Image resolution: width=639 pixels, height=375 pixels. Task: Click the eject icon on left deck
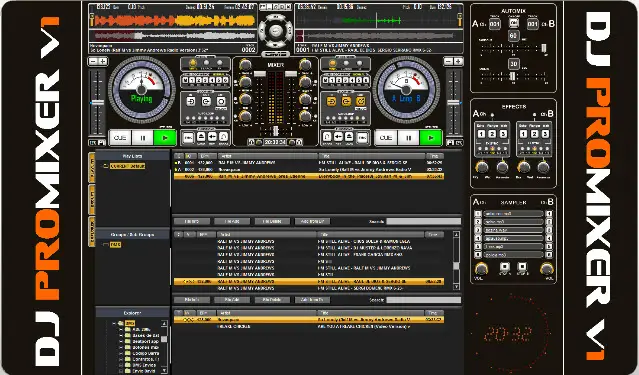point(201,137)
